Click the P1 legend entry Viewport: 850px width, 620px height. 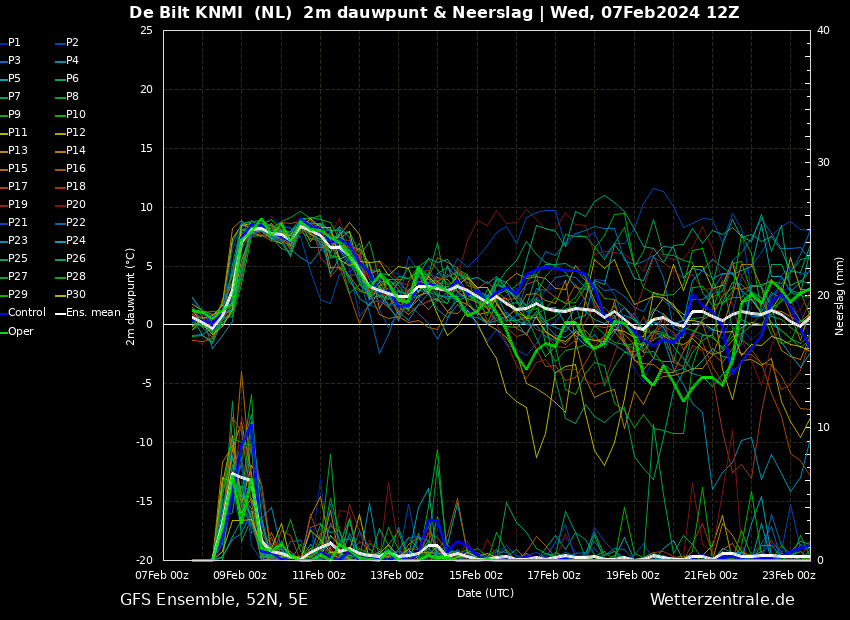[10, 42]
